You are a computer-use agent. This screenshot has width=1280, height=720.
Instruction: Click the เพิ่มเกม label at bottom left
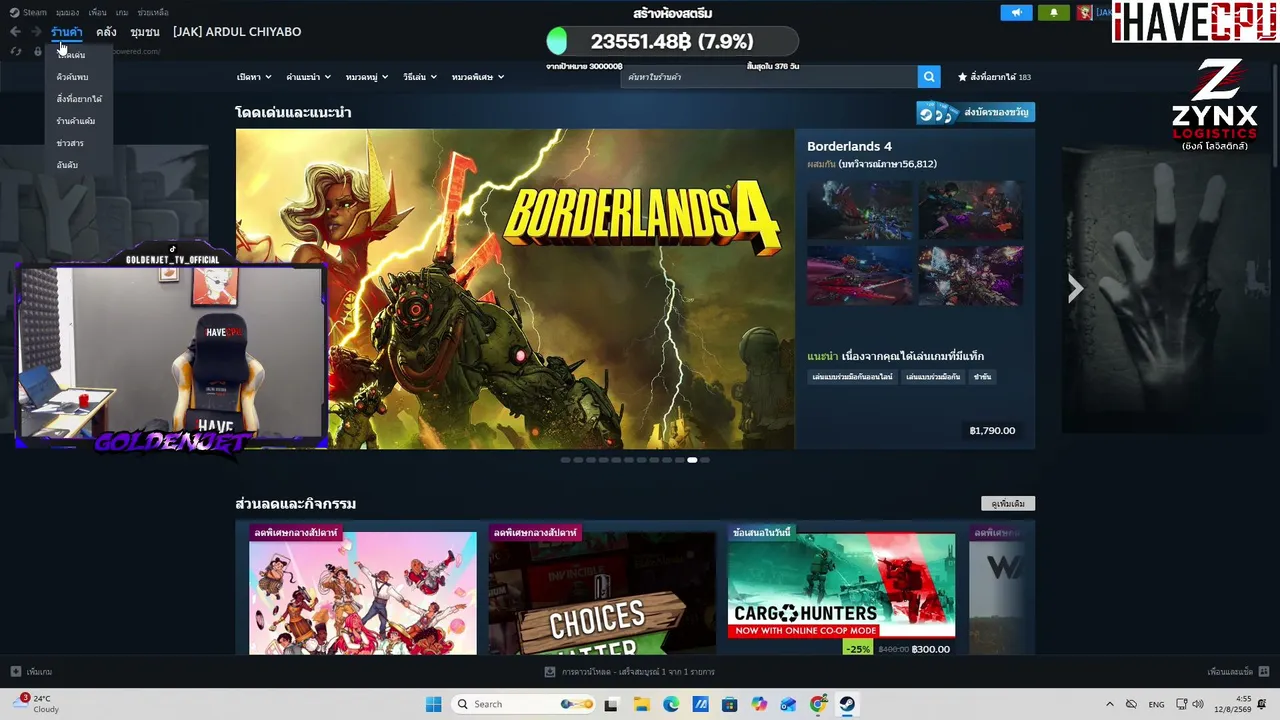pyautogui.click(x=39, y=672)
